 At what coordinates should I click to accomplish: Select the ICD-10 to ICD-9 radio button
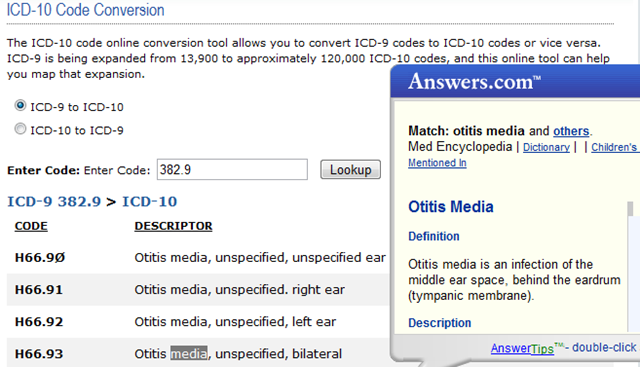tap(20, 129)
